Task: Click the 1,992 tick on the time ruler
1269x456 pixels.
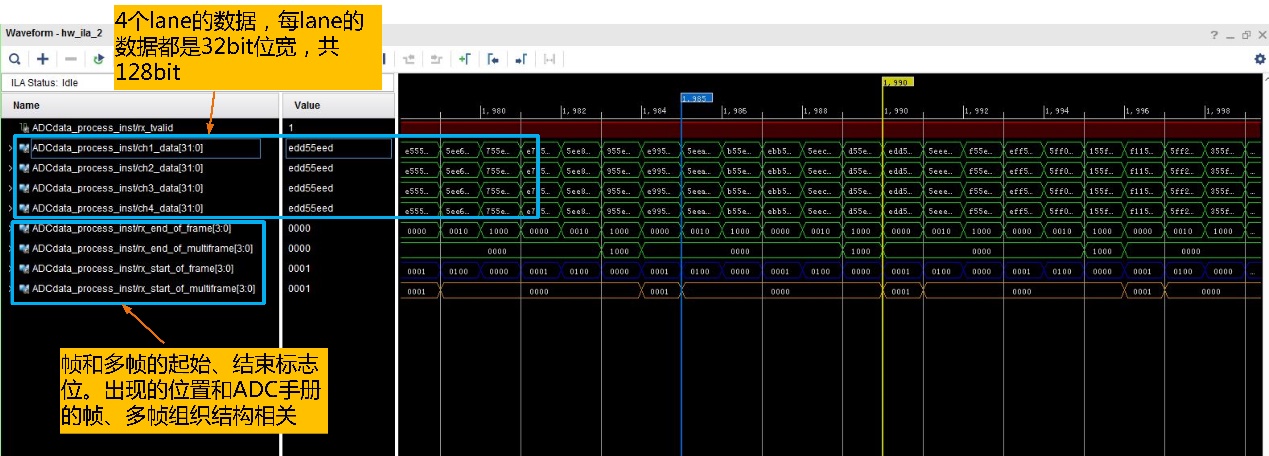Action: (976, 111)
